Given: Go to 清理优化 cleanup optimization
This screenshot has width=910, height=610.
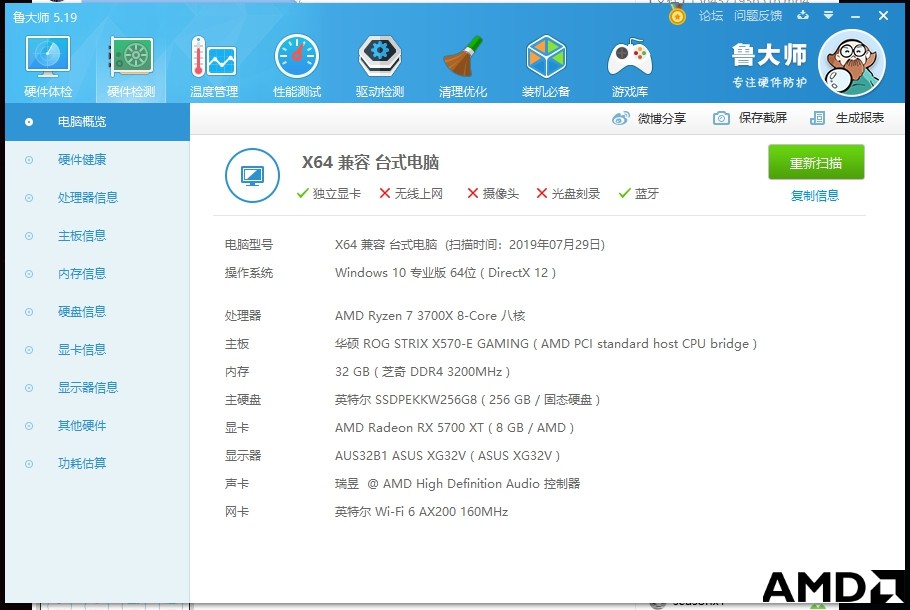Looking at the screenshot, I should [463, 67].
